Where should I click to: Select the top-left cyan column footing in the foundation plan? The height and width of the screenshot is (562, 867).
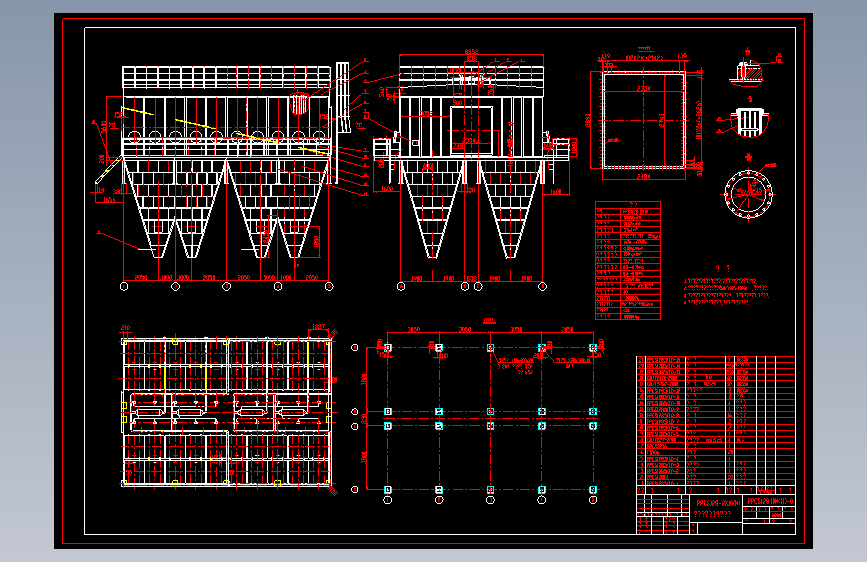tap(388, 348)
